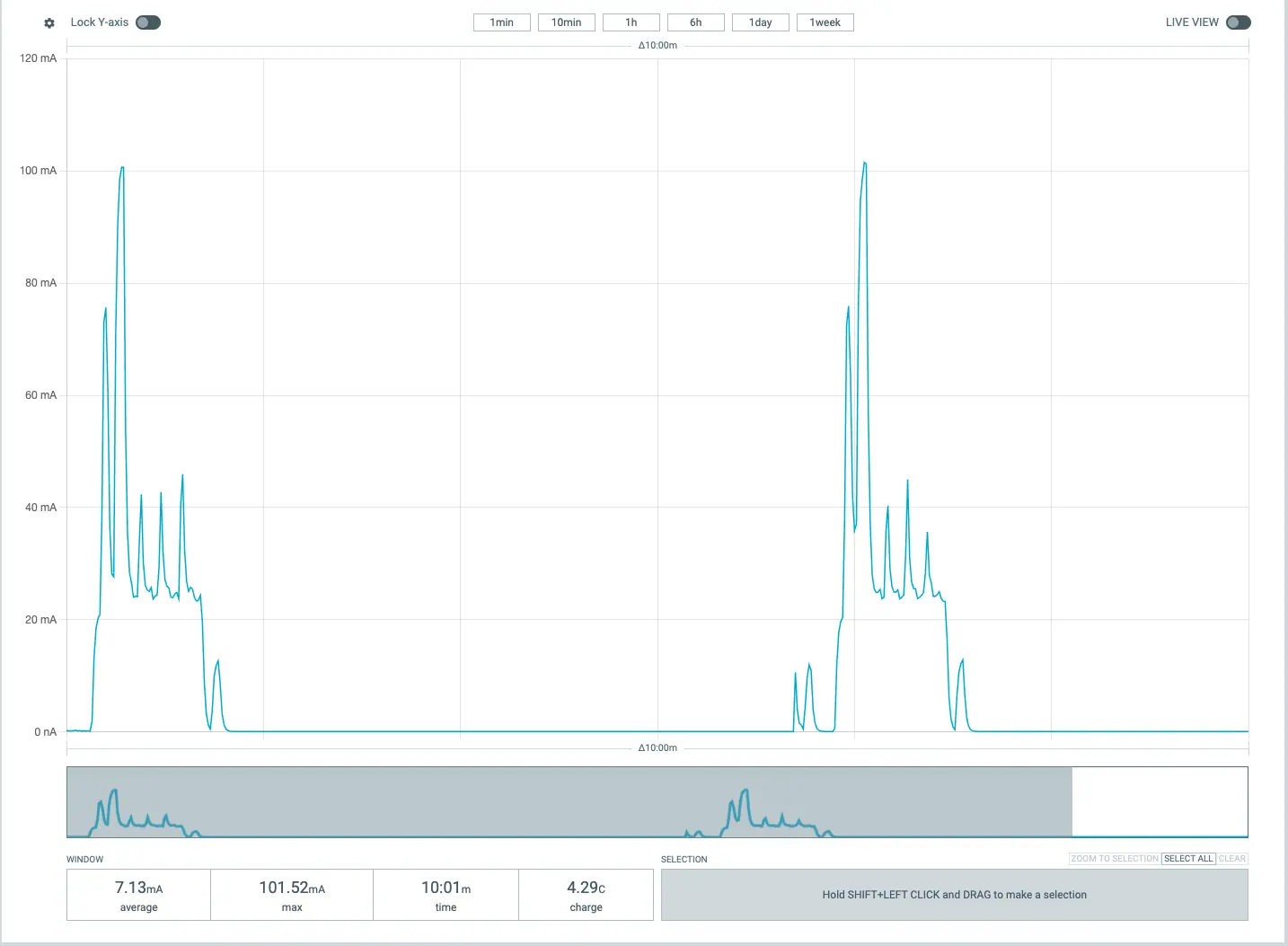Open chart settings via the gear icon
Viewport: 1288px width, 946px height.
[x=49, y=22]
